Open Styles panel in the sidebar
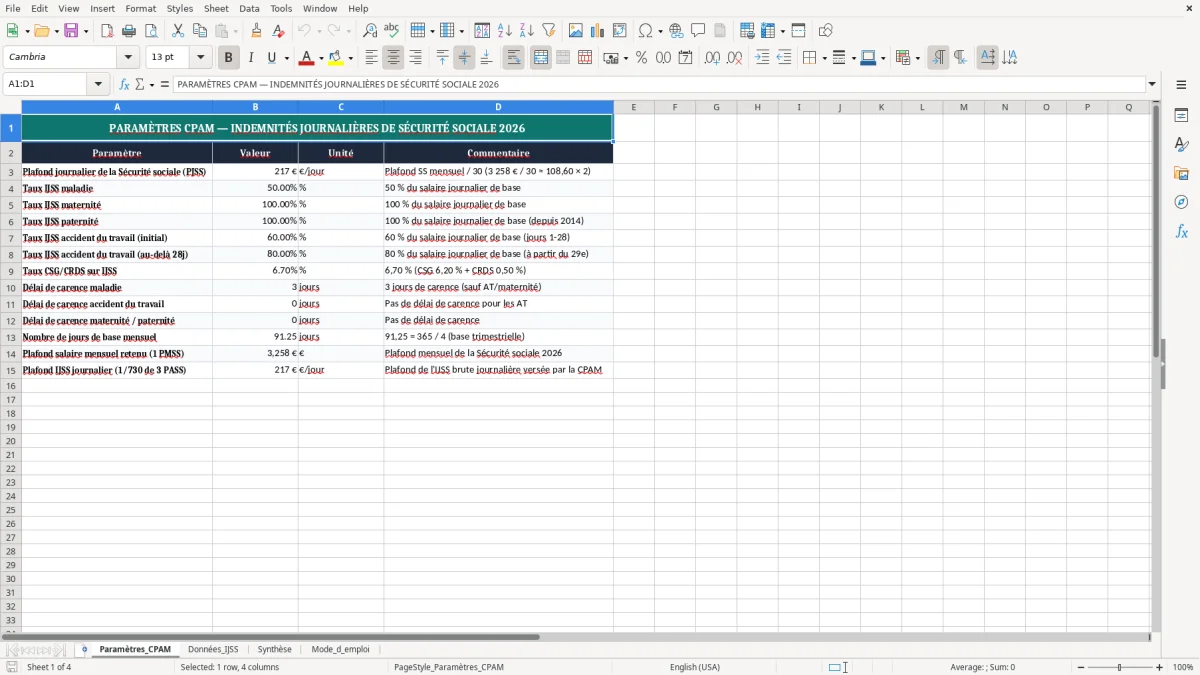The image size is (1200, 675). point(1181,145)
